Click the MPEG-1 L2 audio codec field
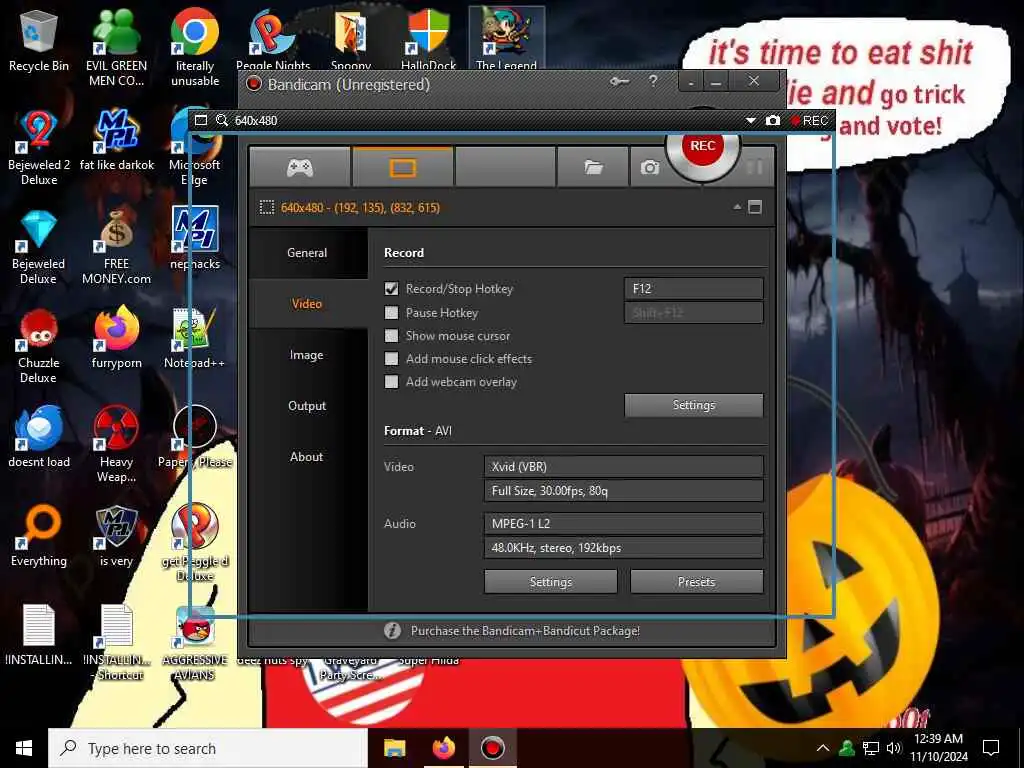 tap(623, 523)
